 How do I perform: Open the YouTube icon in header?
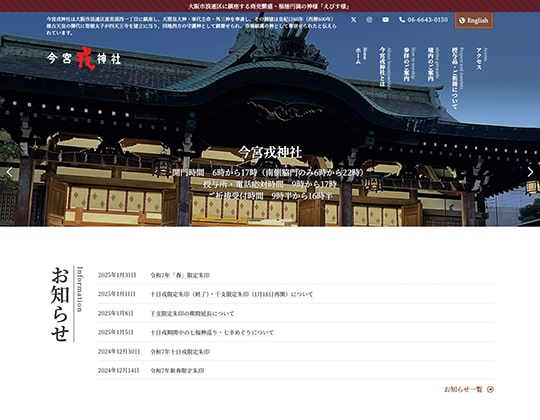(x=385, y=20)
